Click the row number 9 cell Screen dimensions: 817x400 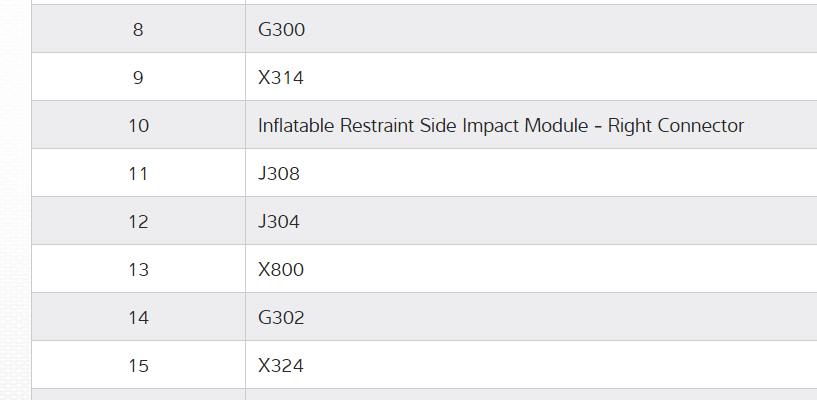tap(138, 78)
